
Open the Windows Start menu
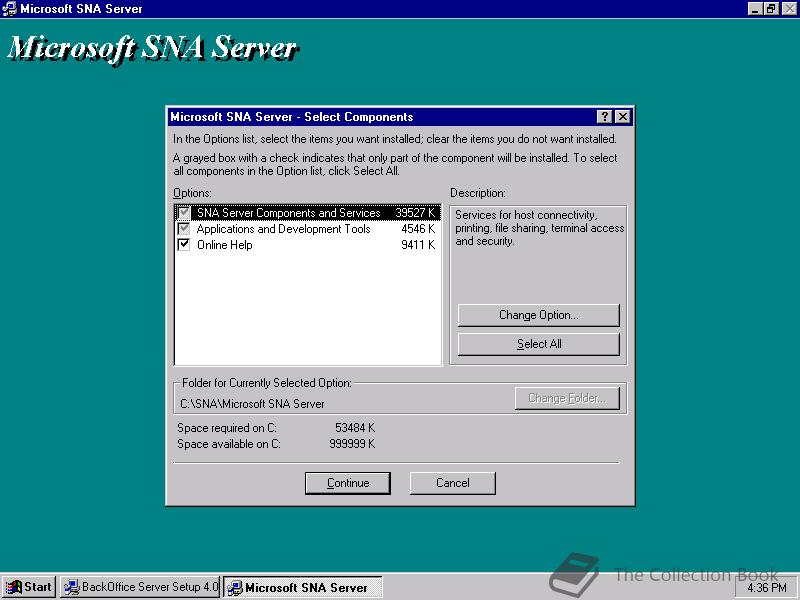pyautogui.click(x=29, y=587)
